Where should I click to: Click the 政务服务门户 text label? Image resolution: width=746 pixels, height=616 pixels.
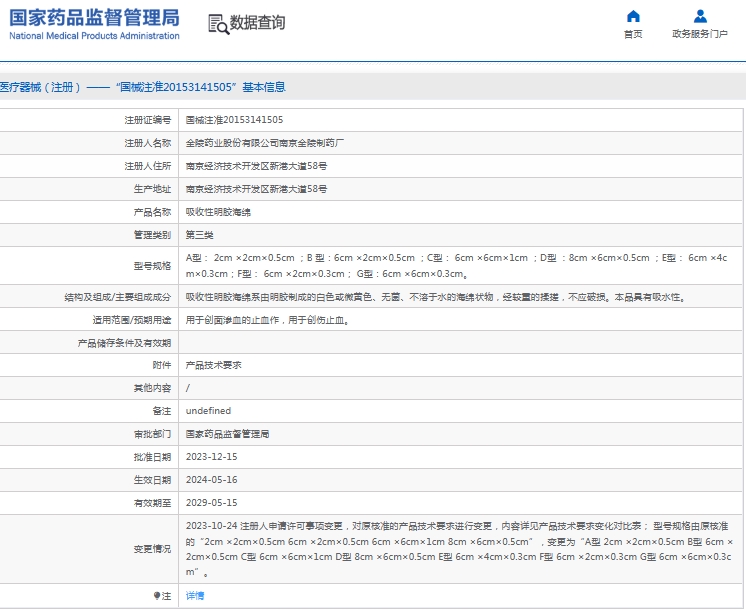point(700,34)
